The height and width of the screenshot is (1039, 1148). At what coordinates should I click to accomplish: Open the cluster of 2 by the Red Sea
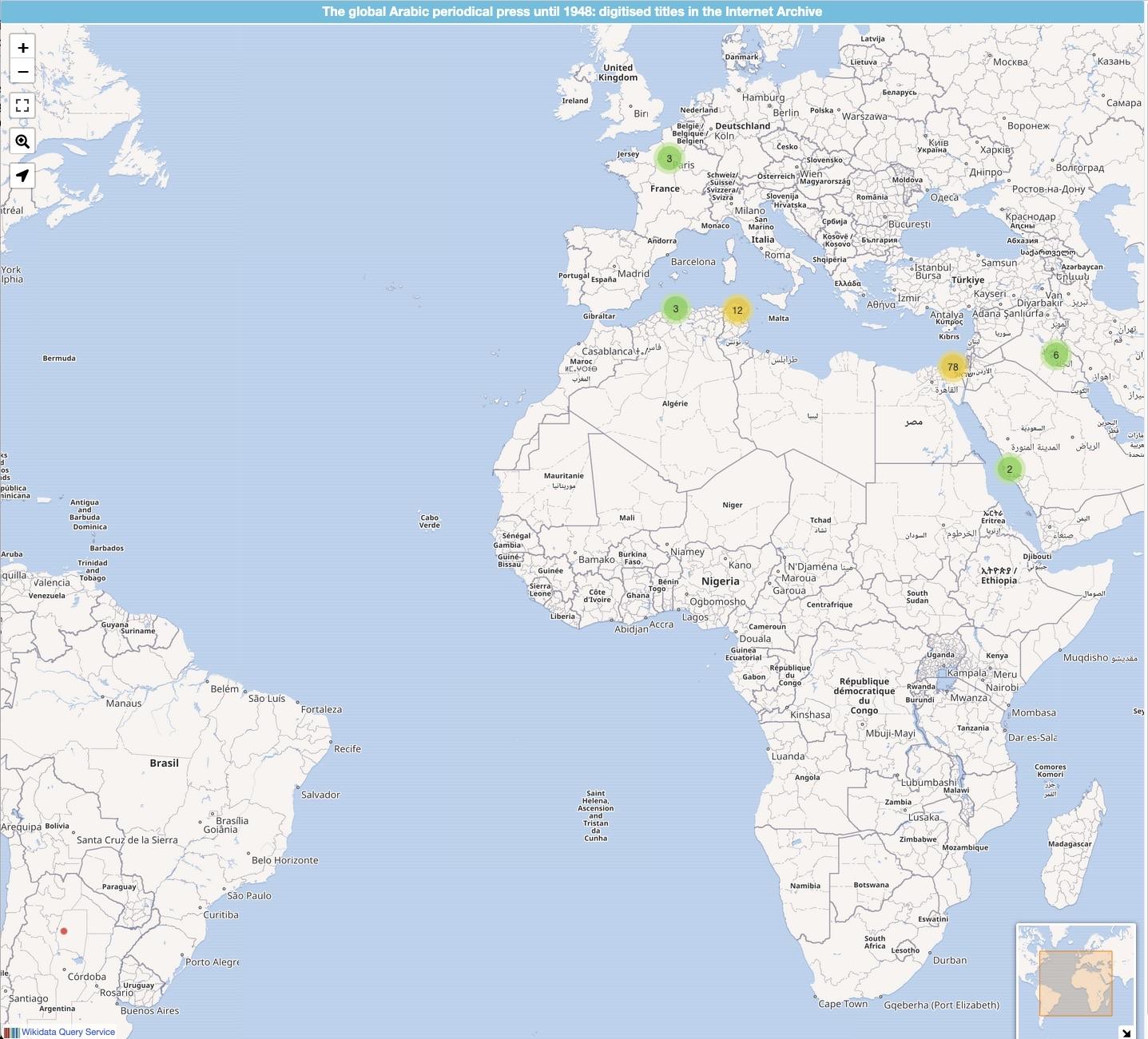(x=1009, y=470)
